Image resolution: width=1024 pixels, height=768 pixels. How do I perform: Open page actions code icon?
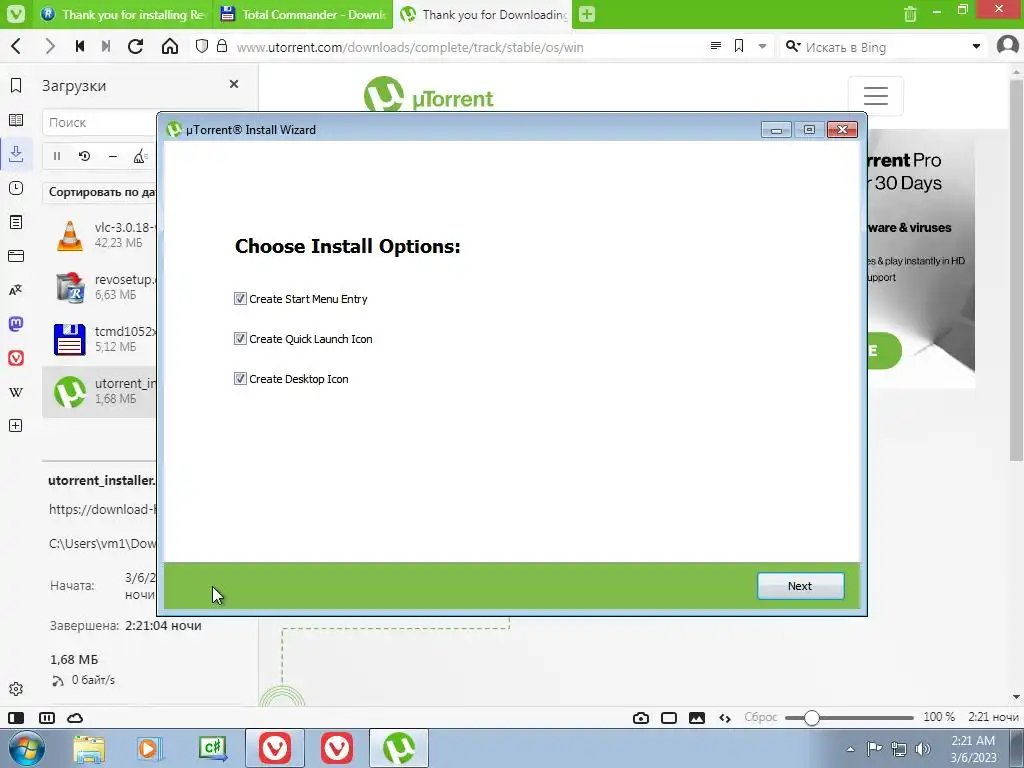725,718
